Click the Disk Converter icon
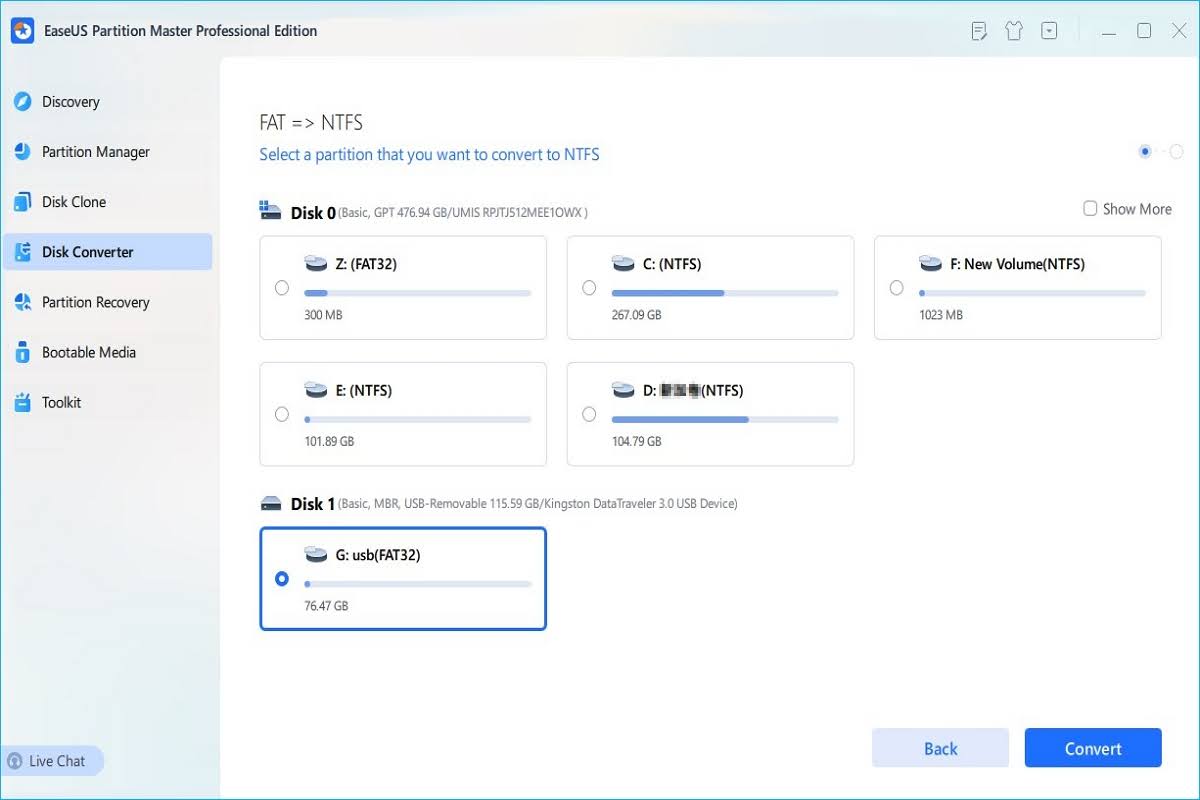This screenshot has width=1200, height=800. pos(23,252)
